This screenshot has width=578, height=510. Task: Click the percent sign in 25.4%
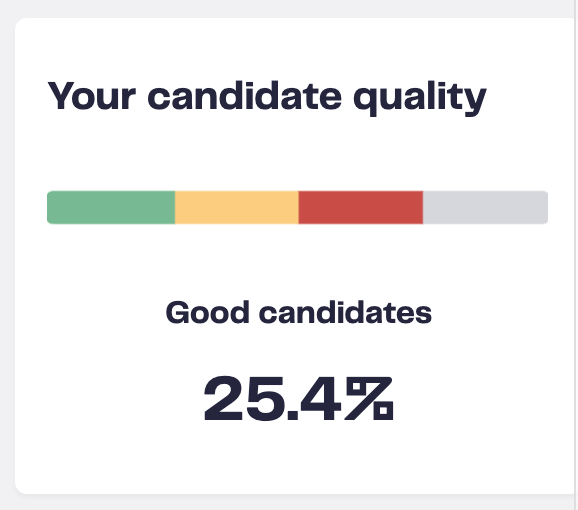369,399
